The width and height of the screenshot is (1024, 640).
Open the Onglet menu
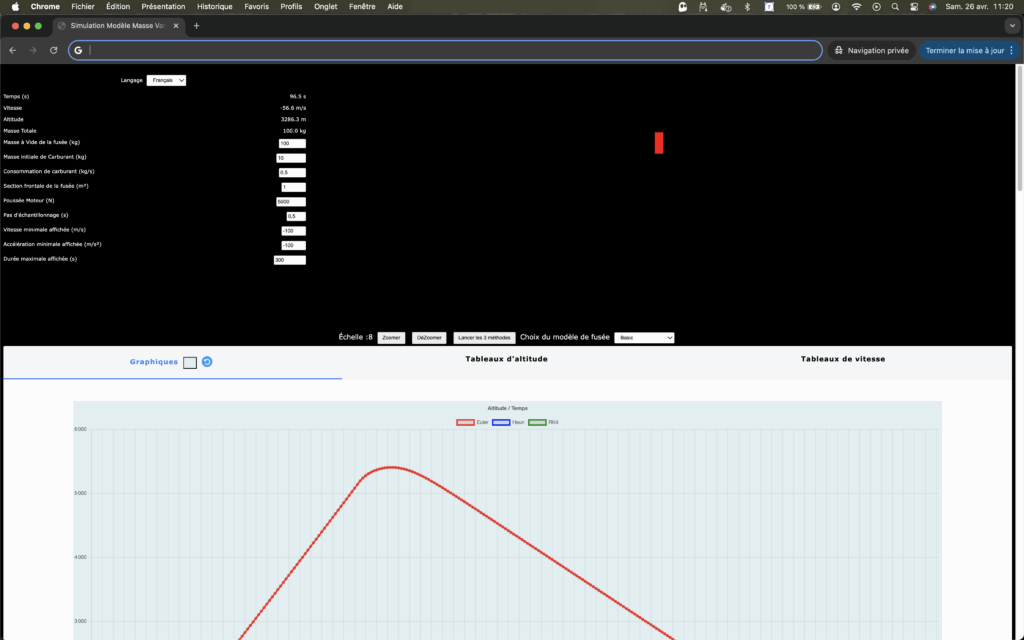click(x=325, y=7)
